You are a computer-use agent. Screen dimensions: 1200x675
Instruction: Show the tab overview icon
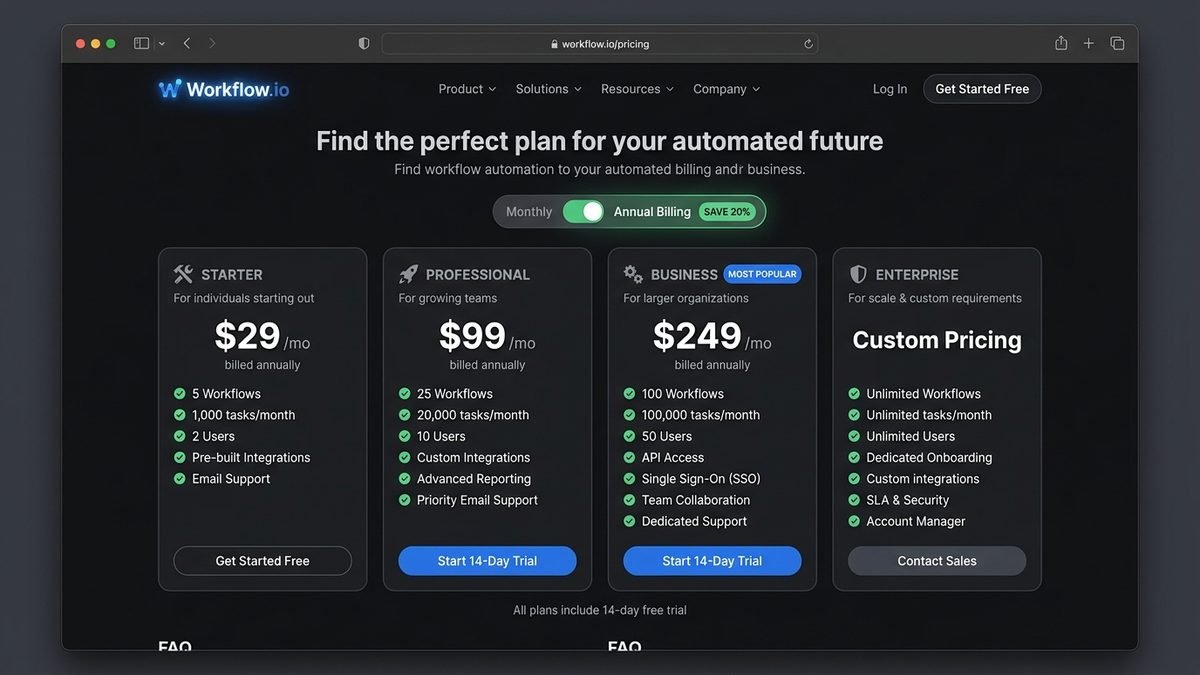[1117, 43]
